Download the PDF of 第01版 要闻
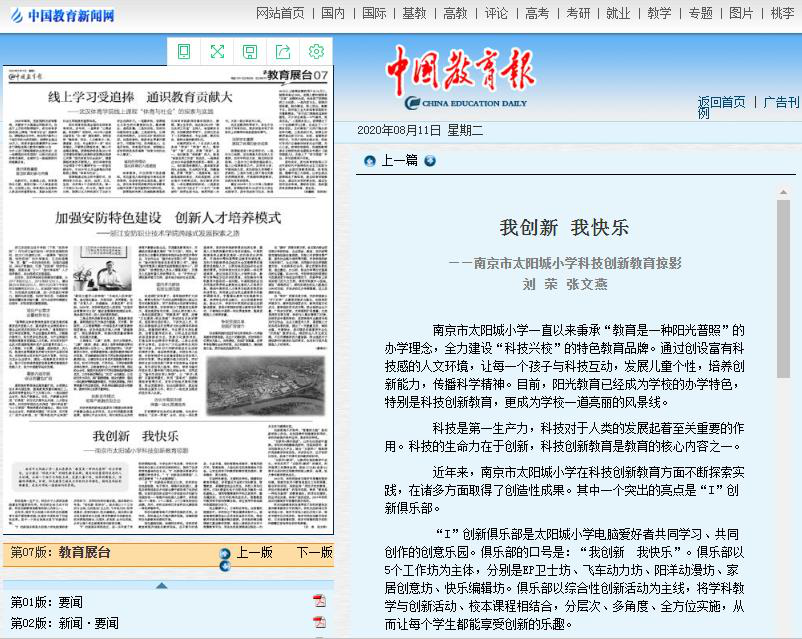 [x=320, y=601]
